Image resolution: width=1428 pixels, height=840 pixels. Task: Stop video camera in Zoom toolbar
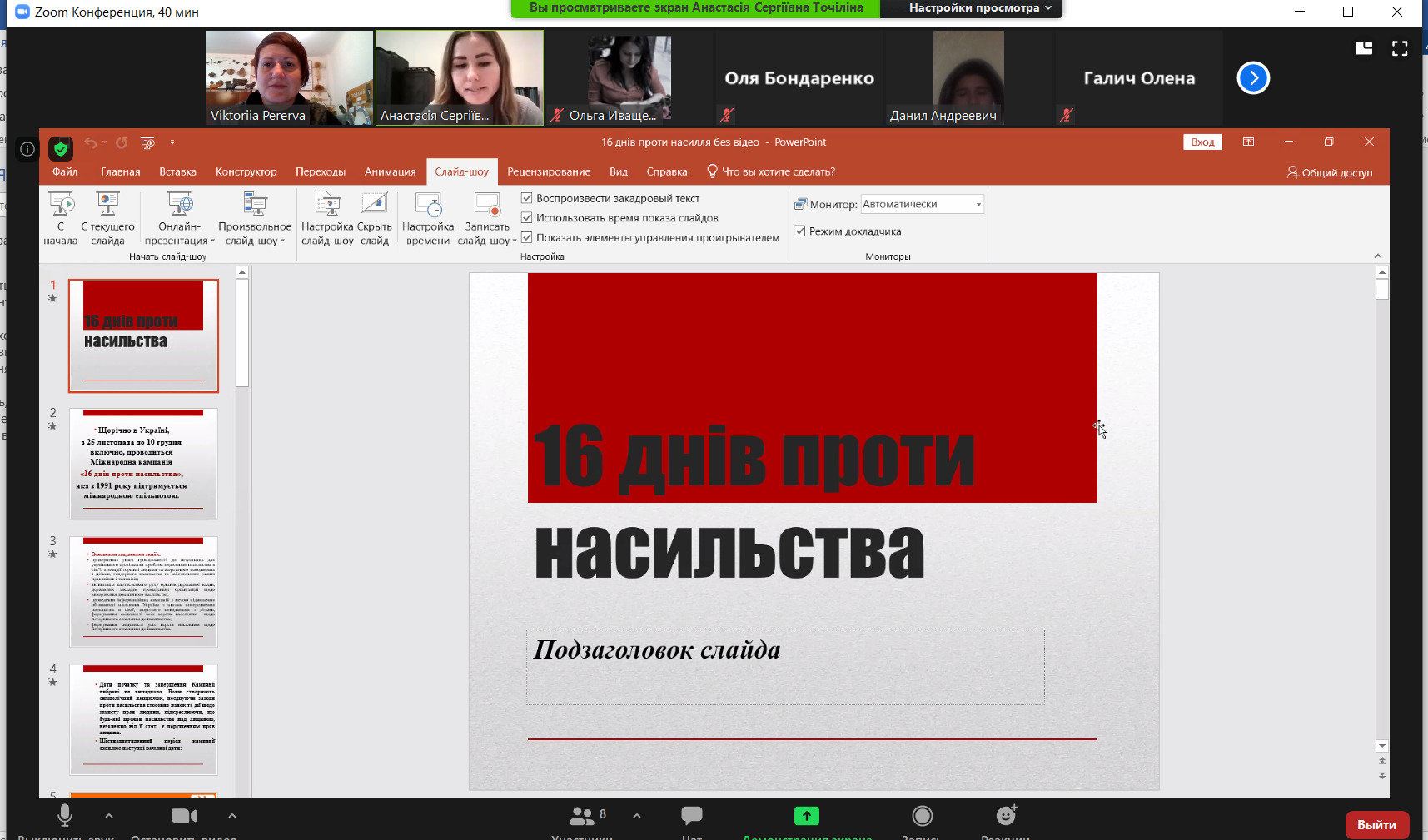[x=184, y=815]
